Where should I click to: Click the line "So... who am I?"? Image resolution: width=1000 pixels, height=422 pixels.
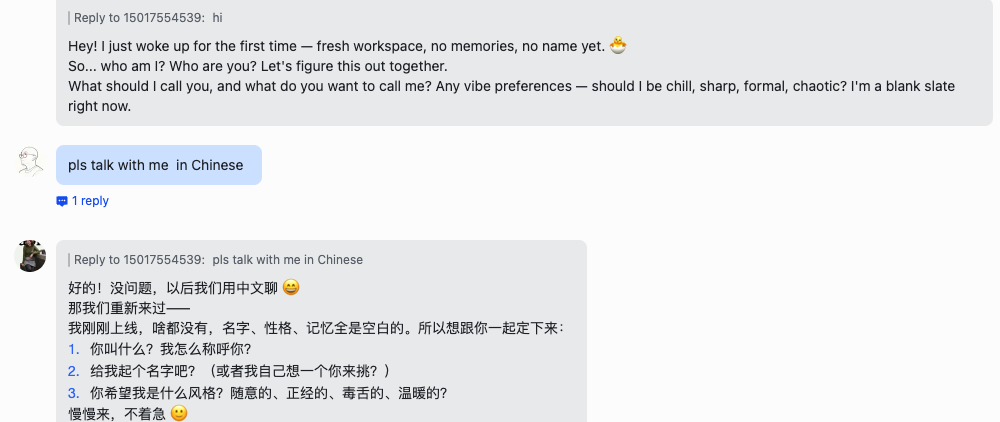258,66
